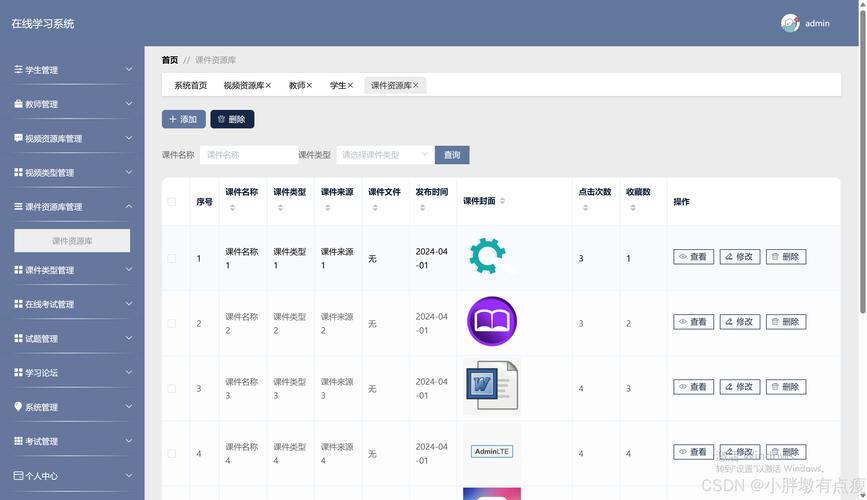Click the 在线考试管理 grid icon
The width and height of the screenshot is (867, 500).
pos(18,304)
